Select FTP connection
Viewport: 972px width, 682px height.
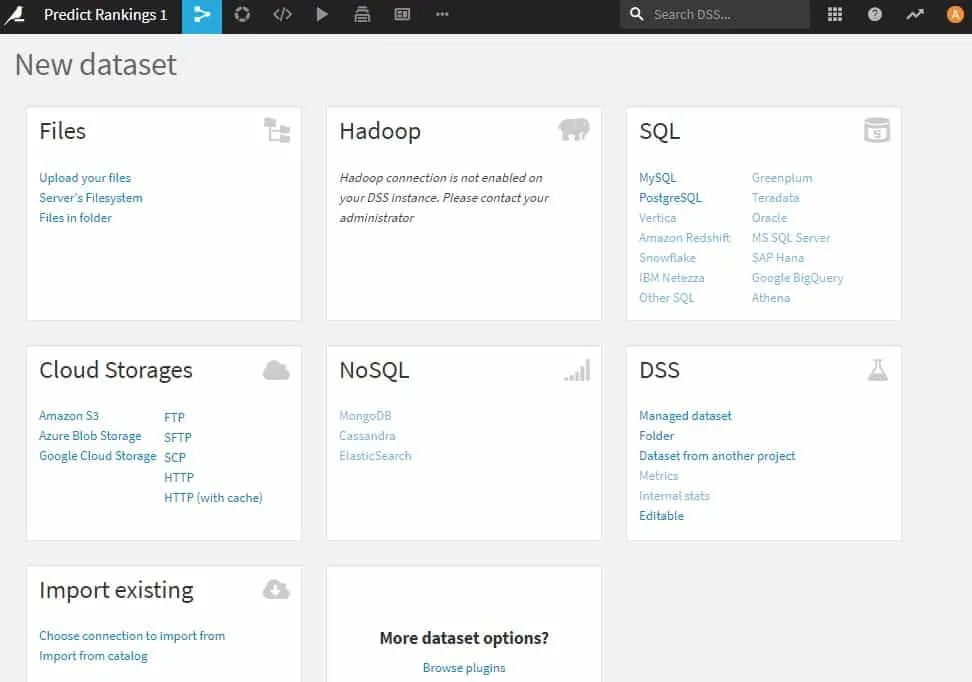click(x=174, y=417)
